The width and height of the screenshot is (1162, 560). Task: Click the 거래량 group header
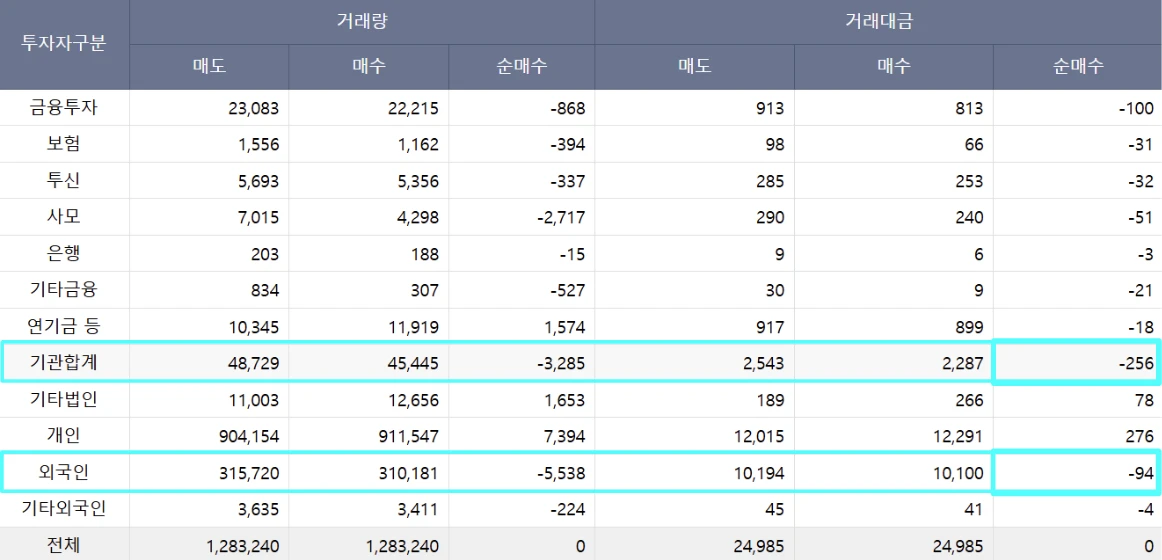tap(361, 21)
